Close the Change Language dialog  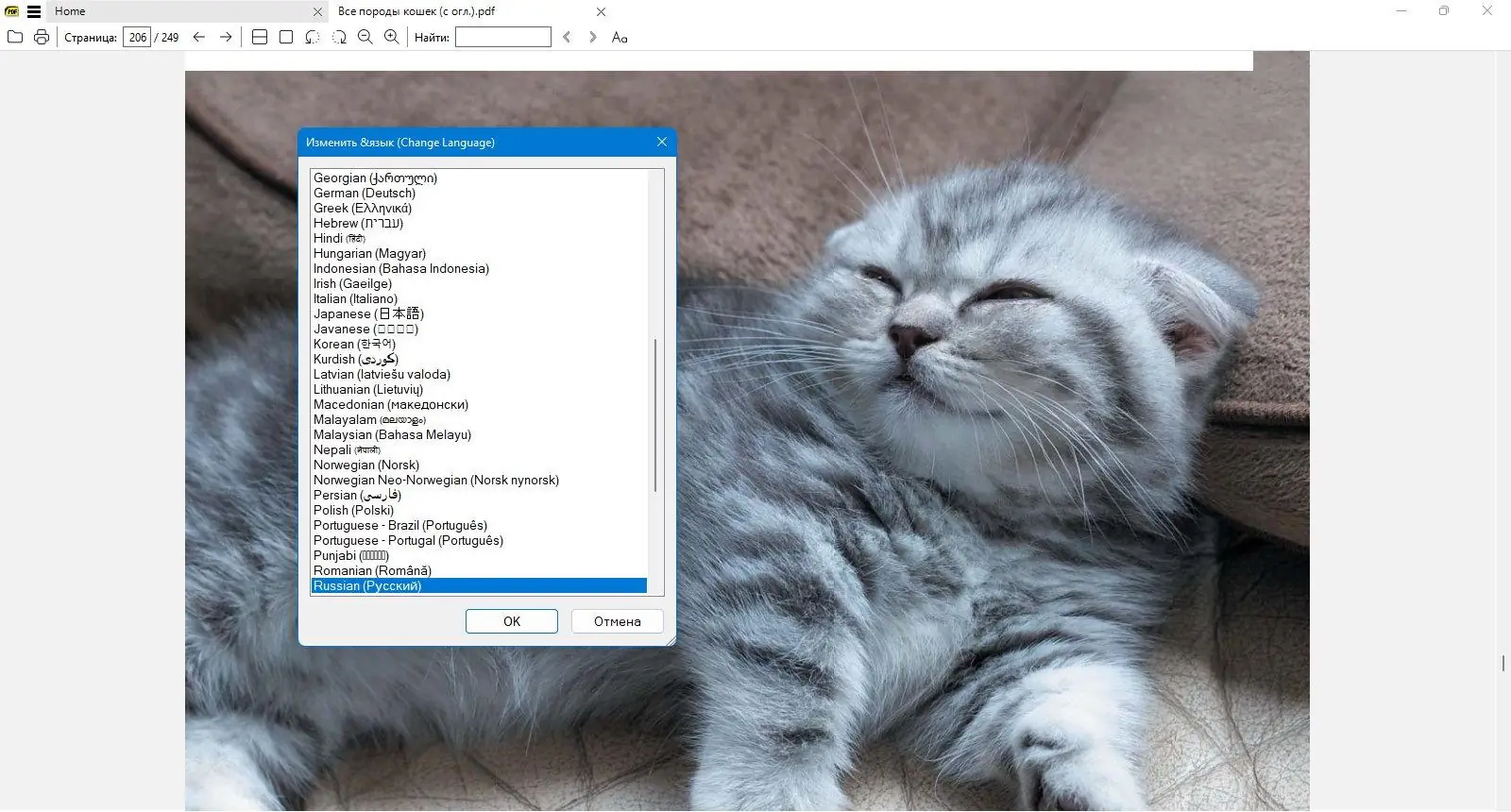(662, 142)
